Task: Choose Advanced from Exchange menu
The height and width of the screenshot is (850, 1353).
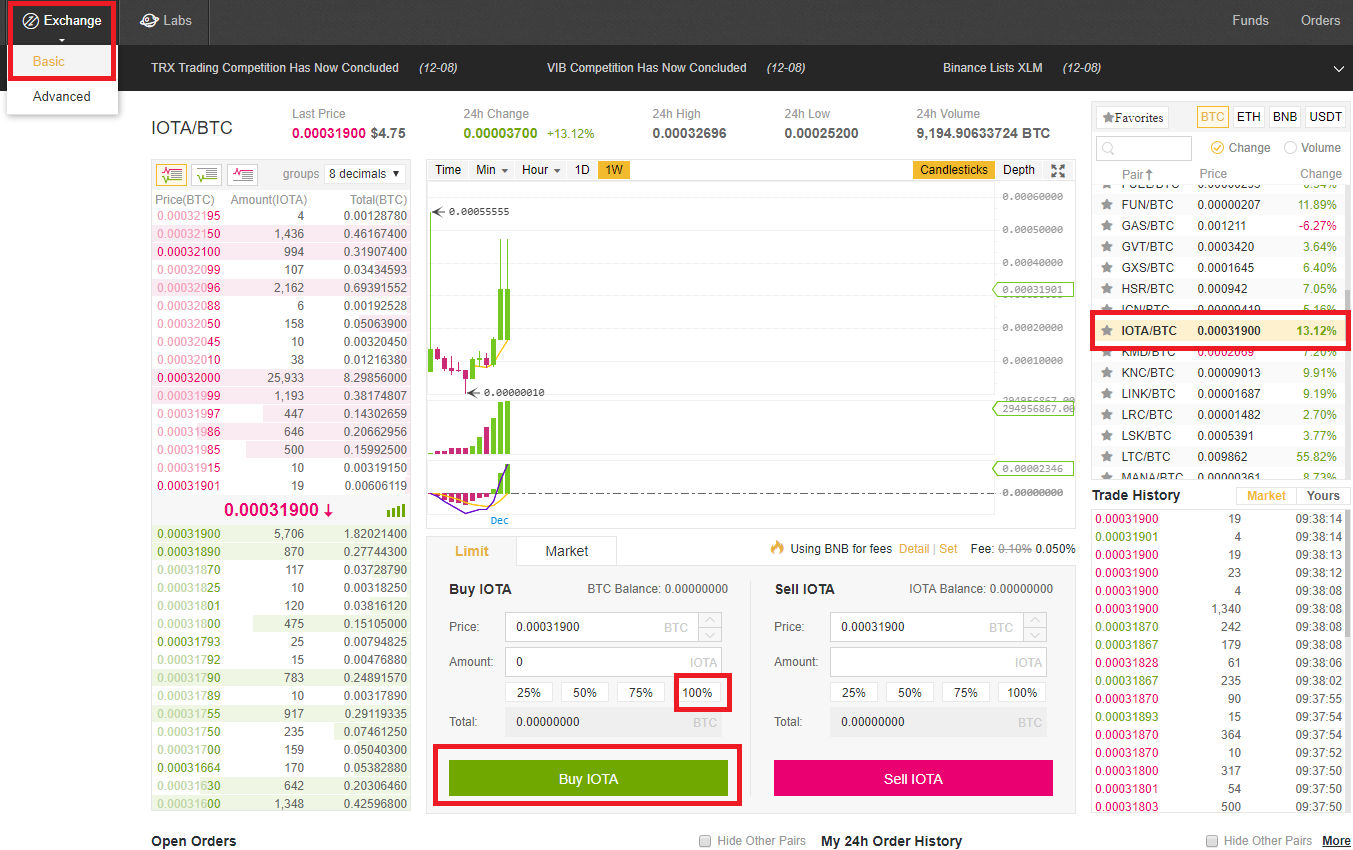Action: (62, 97)
